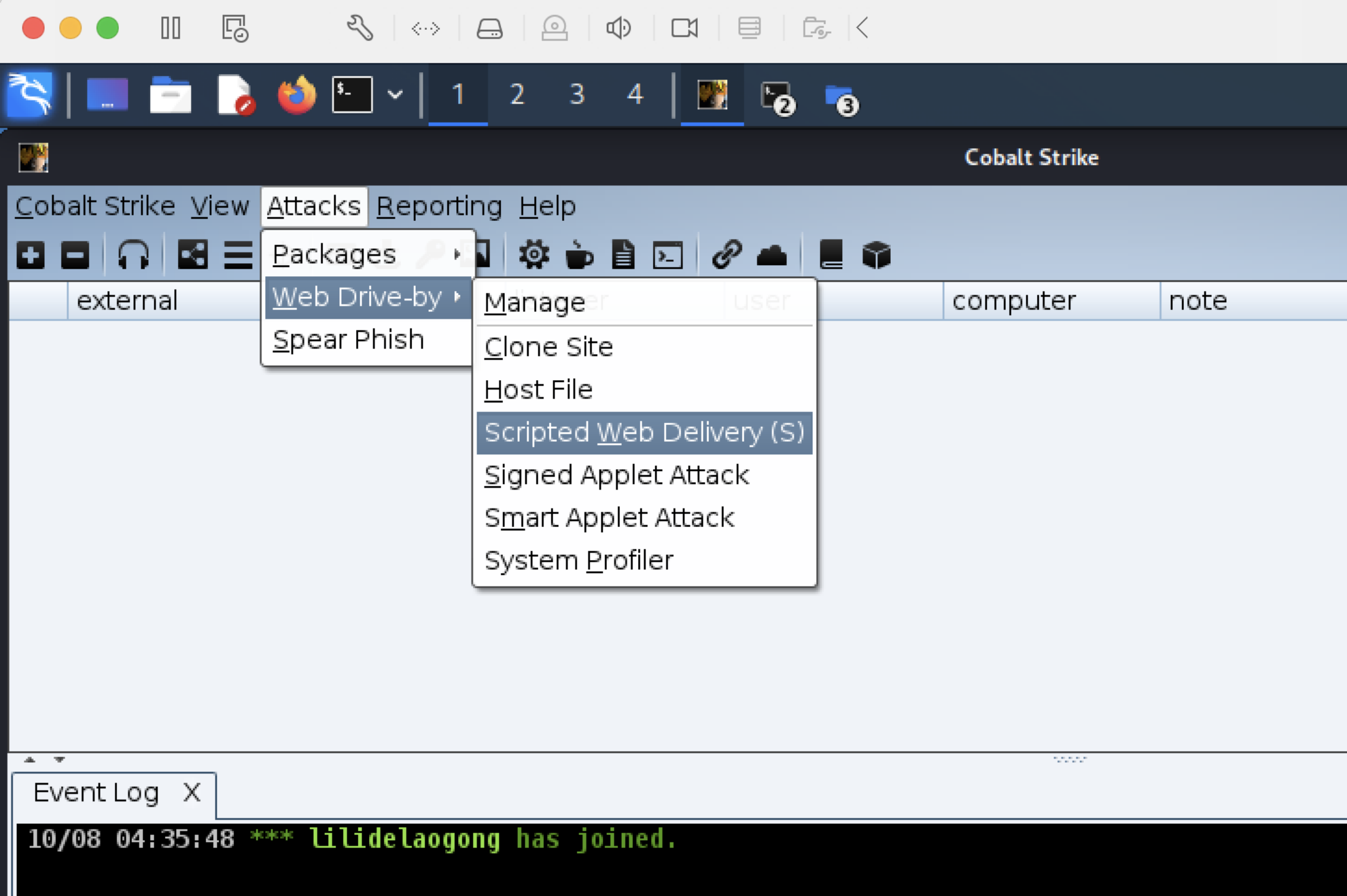Screen dimensions: 1347x896
Task: Choose Clone Site option
Action: click(x=644, y=347)
